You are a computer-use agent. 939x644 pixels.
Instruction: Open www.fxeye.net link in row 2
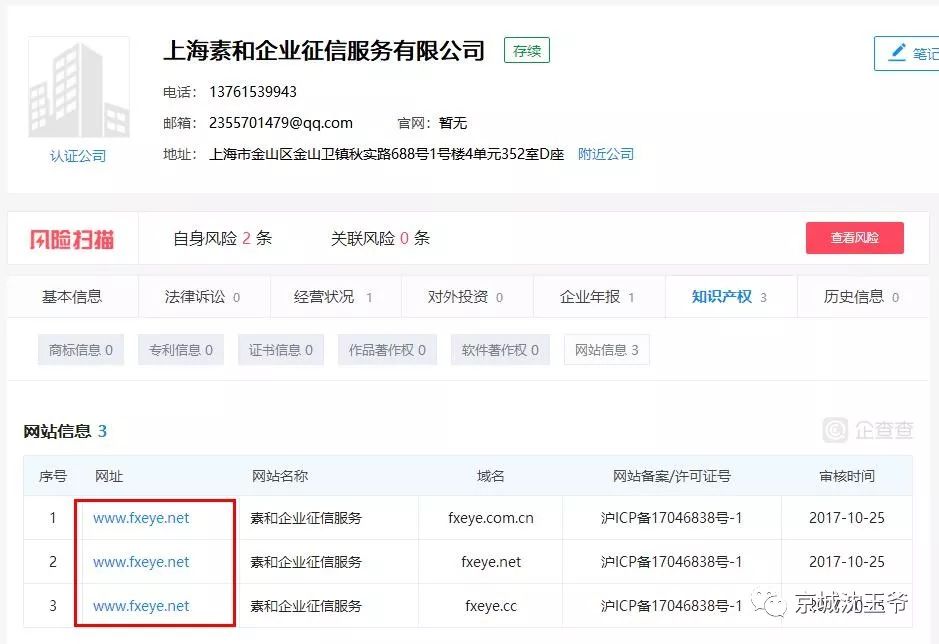pyautogui.click(x=141, y=562)
